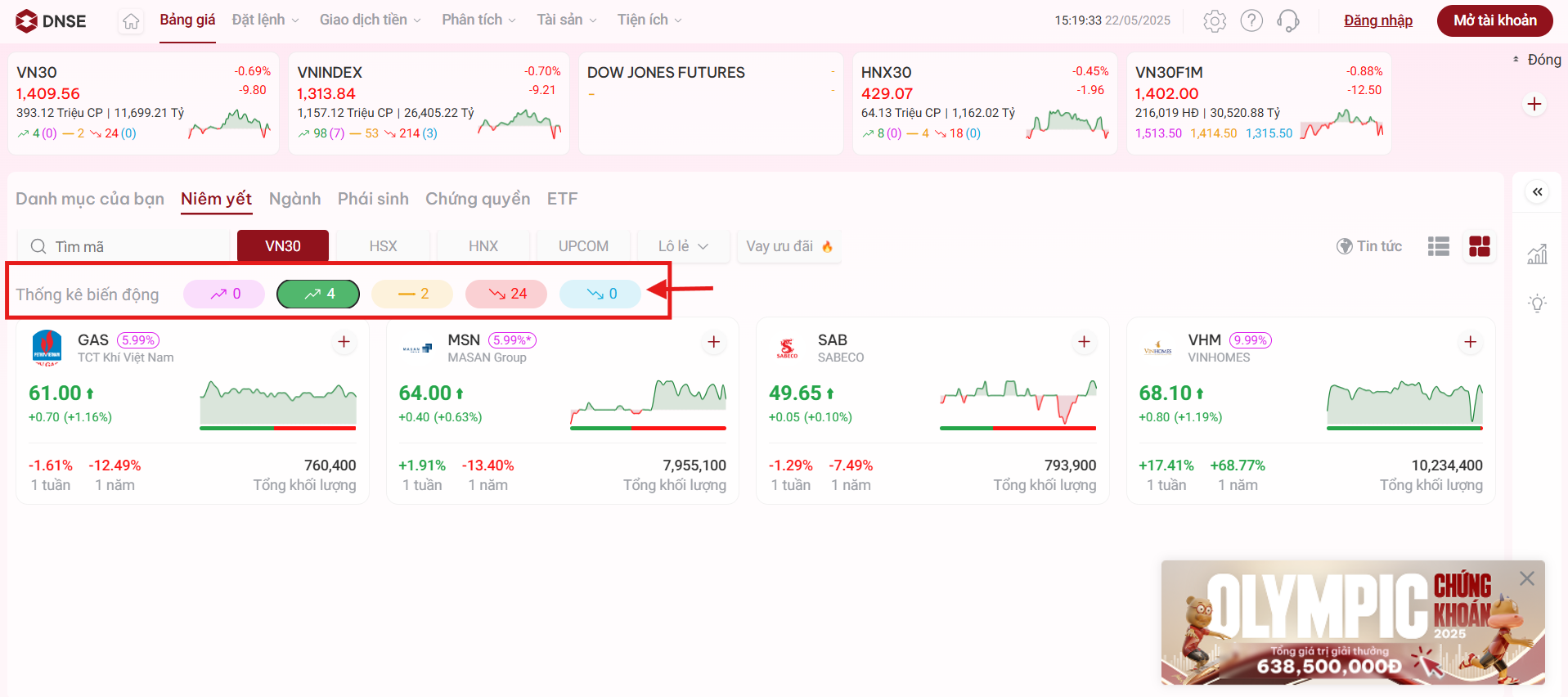Switch to the Phái sinh tab
The width and height of the screenshot is (1568, 697).
(x=373, y=199)
